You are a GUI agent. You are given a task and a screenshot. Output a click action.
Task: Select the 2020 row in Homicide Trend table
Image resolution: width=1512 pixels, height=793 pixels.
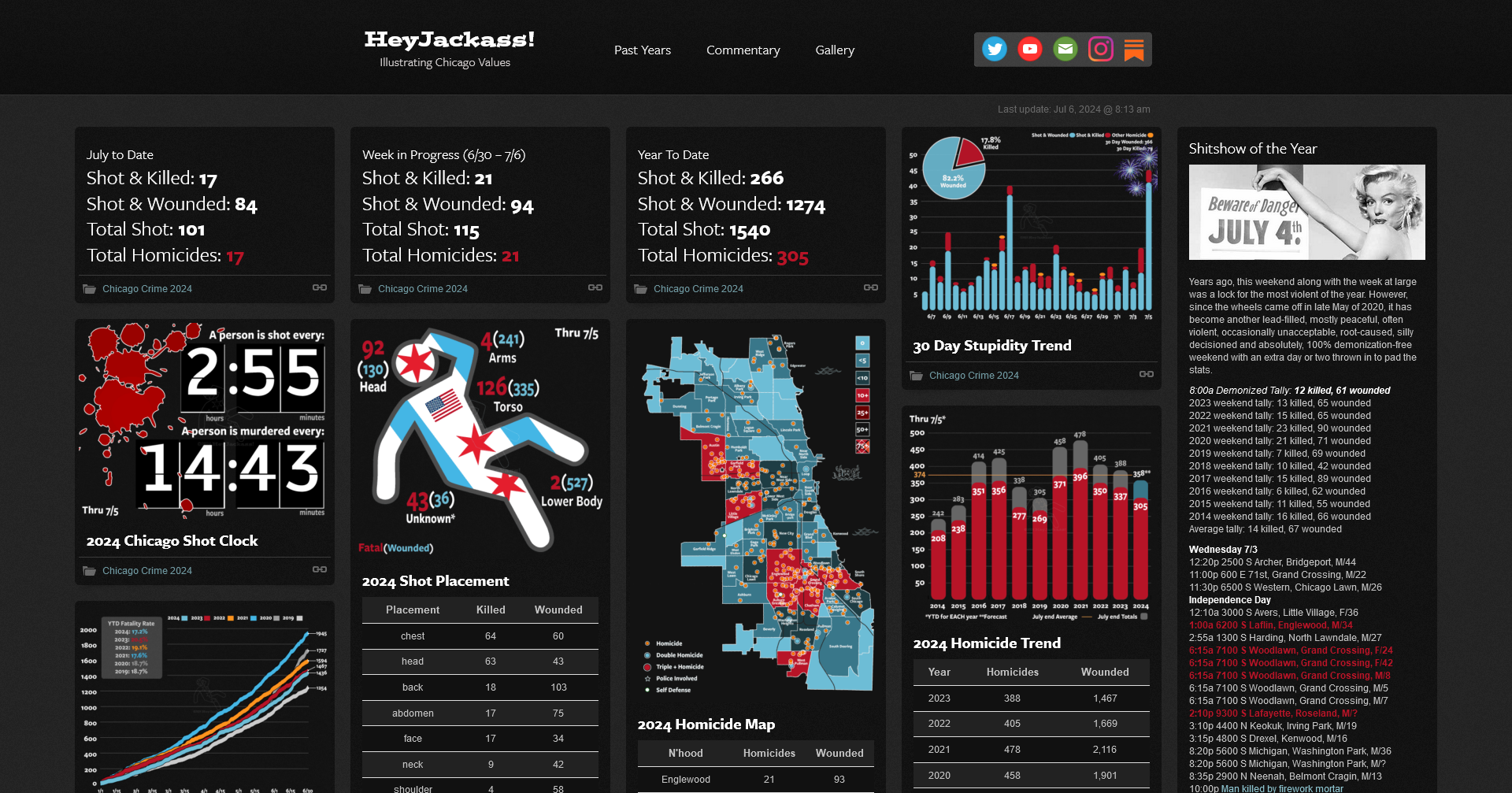[1032, 776]
